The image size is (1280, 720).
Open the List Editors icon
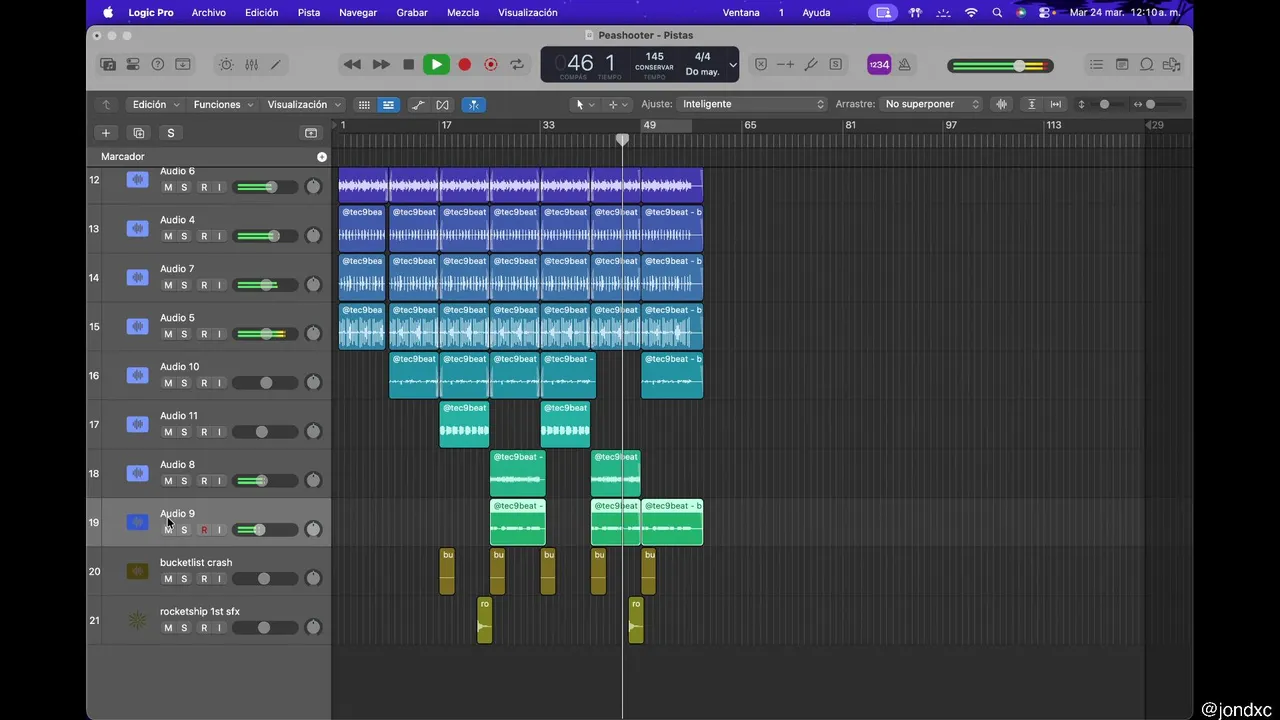click(x=1097, y=64)
